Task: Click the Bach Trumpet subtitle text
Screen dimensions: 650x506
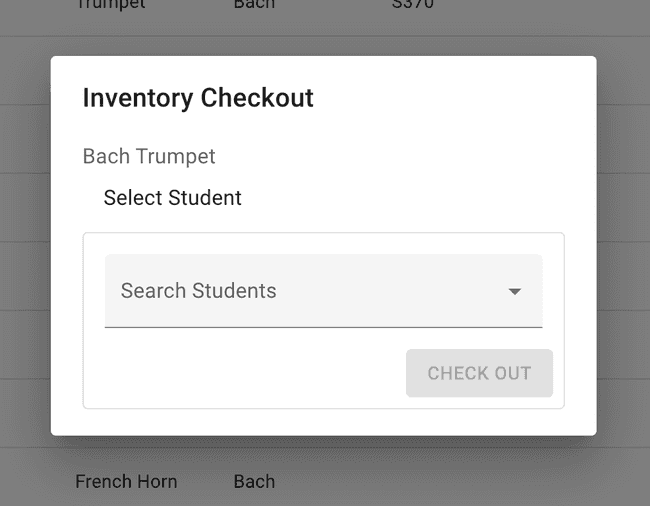Action: pos(149,156)
